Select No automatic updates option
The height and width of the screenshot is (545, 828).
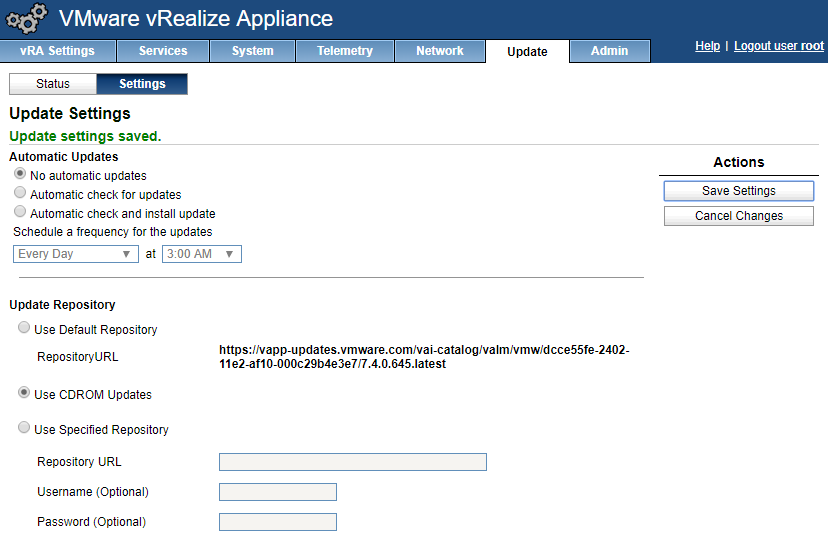[20, 174]
